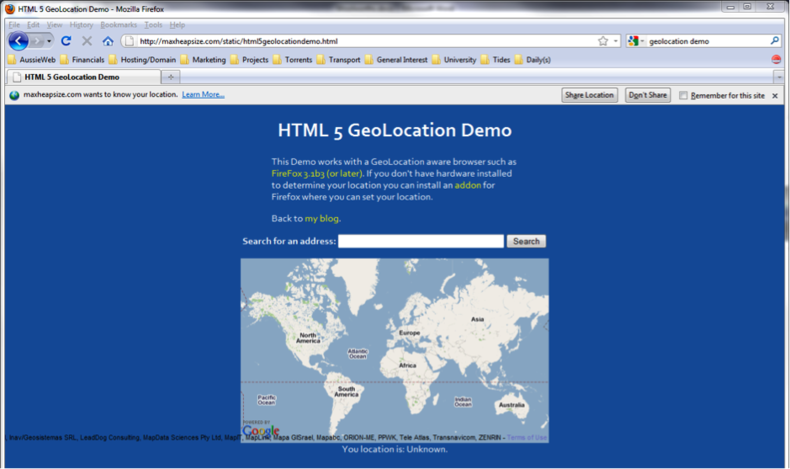
Task: Open the View menu
Action: (54, 25)
